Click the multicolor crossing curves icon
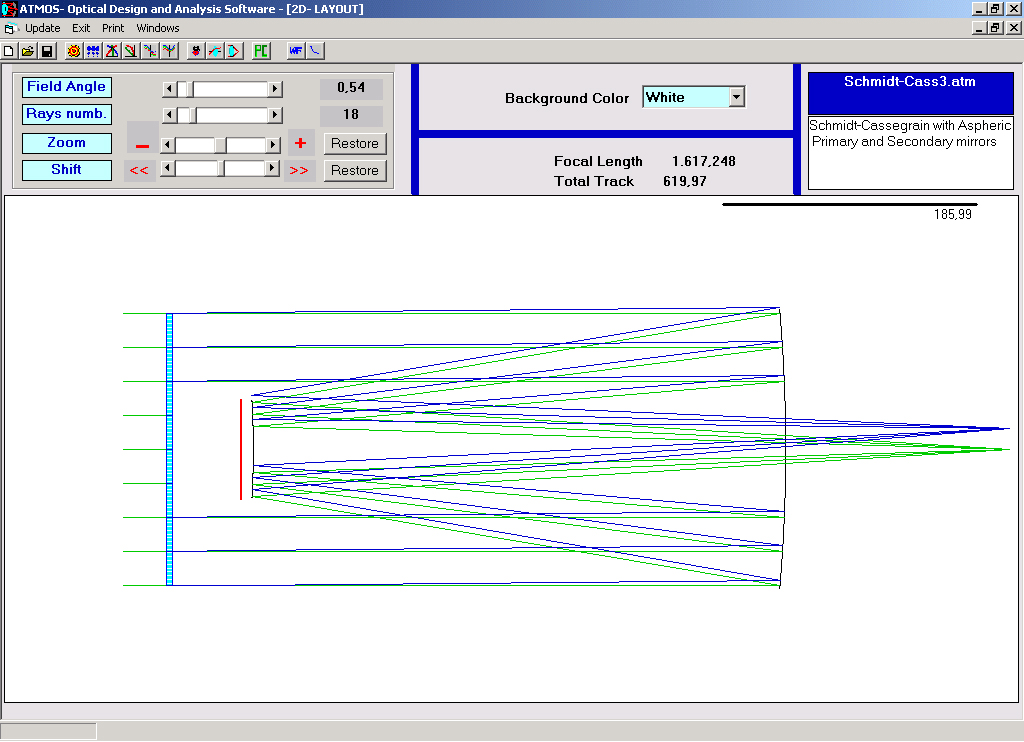1024x742 pixels. (x=150, y=51)
